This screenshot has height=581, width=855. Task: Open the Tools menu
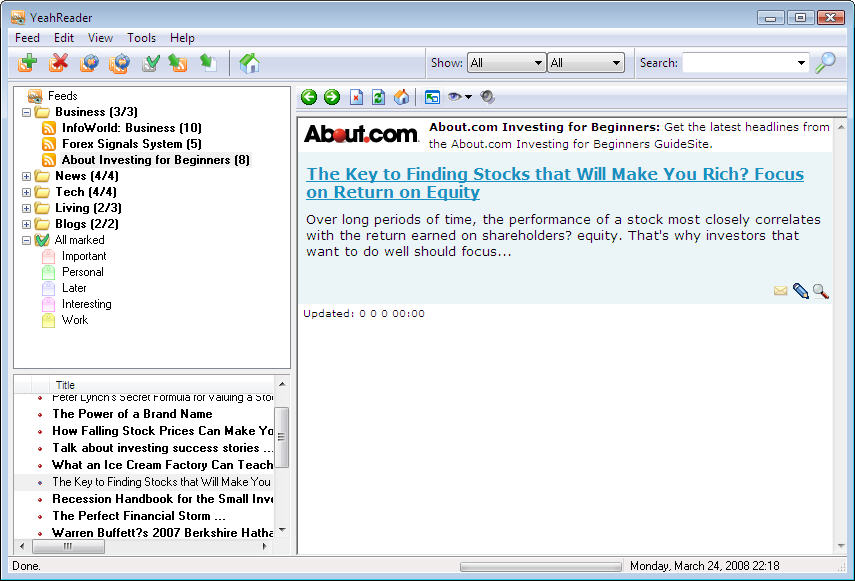point(142,38)
